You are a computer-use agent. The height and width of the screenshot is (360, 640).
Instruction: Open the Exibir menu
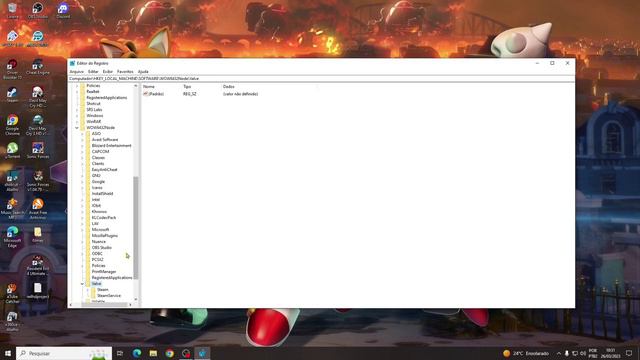click(108, 71)
